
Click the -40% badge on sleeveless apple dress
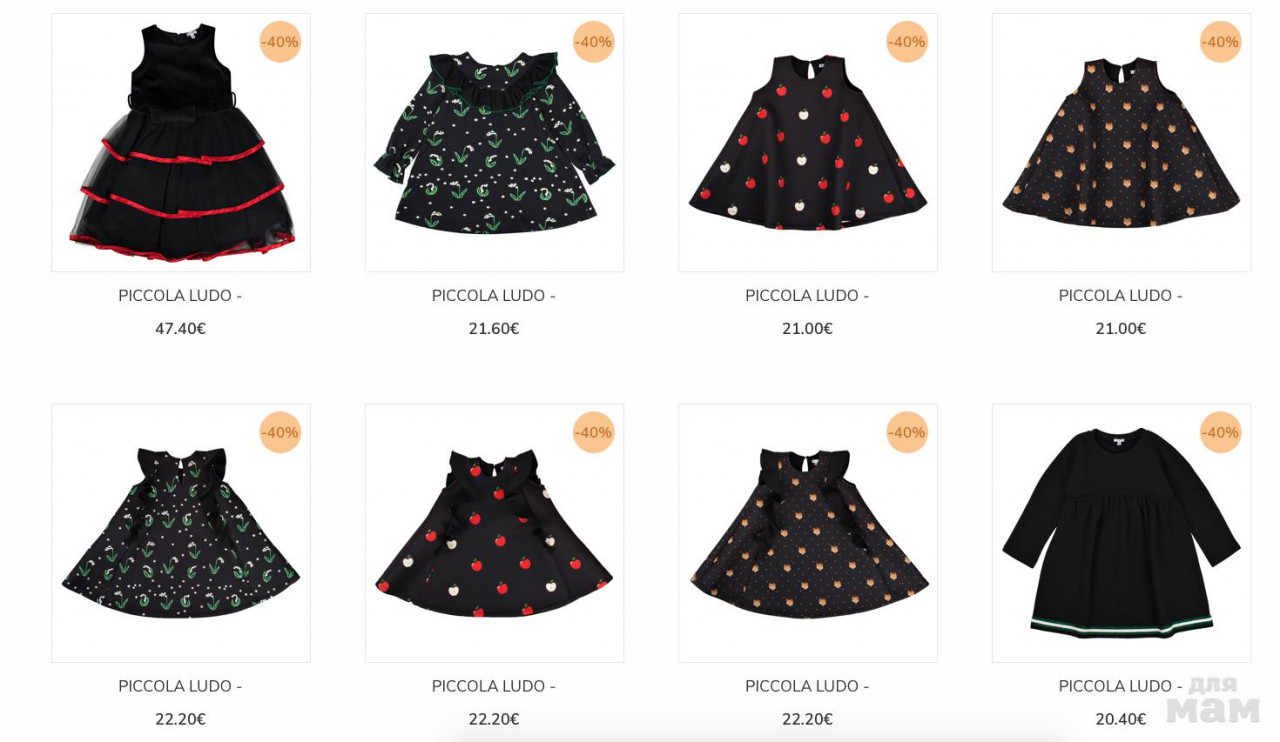pos(907,42)
